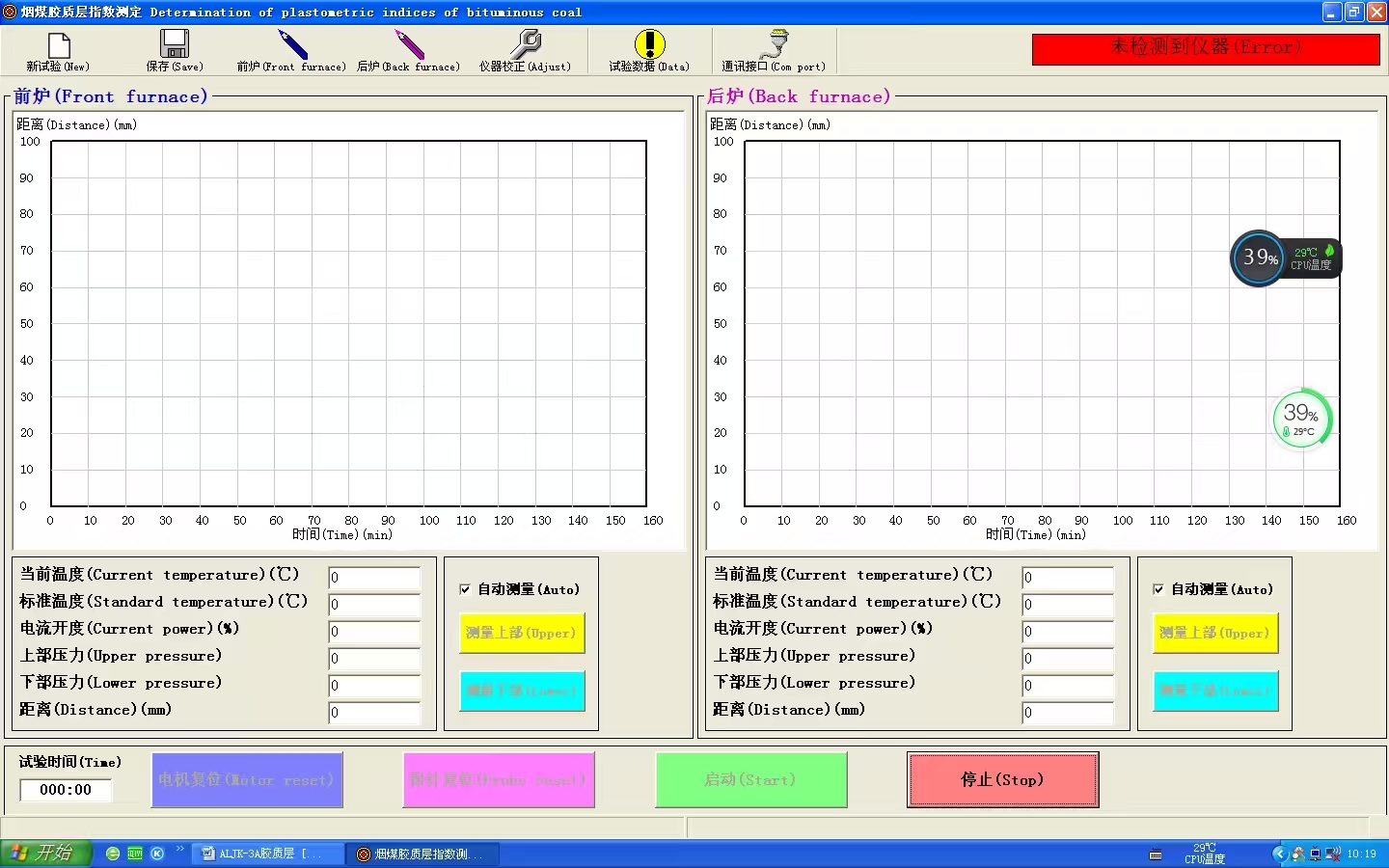Click the taskbar clock 10:19

(1362, 854)
